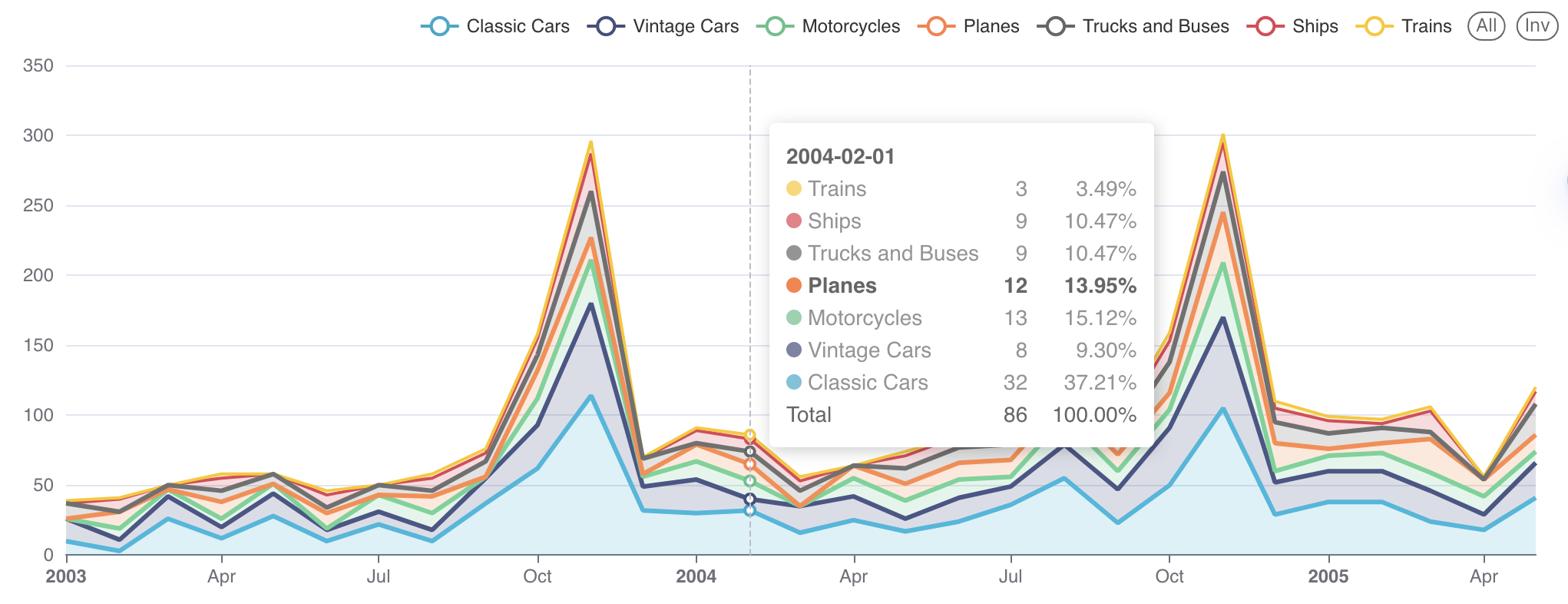Toggle the Classic Cars series in legend
The width and height of the screenshot is (1568, 604).
click(517, 26)
